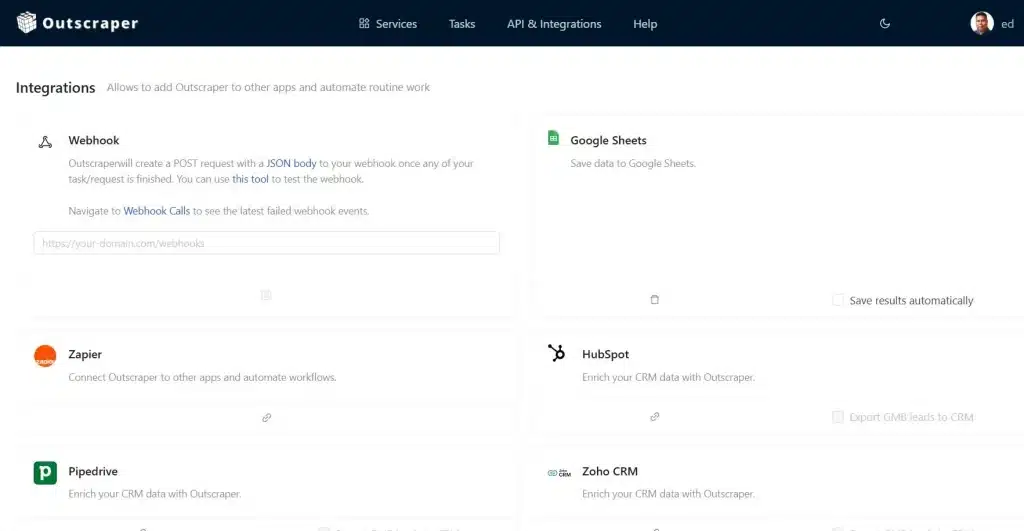The height and width of the screenshot is (531, 1024).
Task: Click the Zapier card title
Action: [85, 354]
